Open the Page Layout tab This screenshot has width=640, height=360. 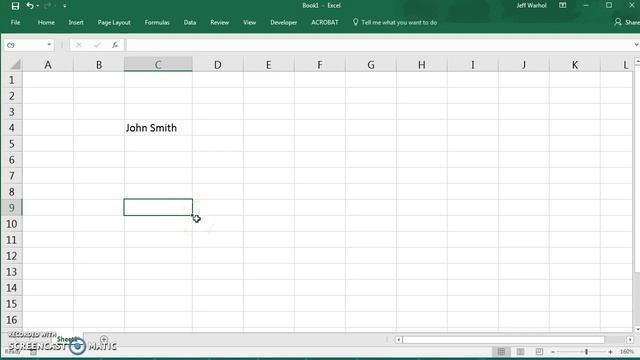coord(114,22)
